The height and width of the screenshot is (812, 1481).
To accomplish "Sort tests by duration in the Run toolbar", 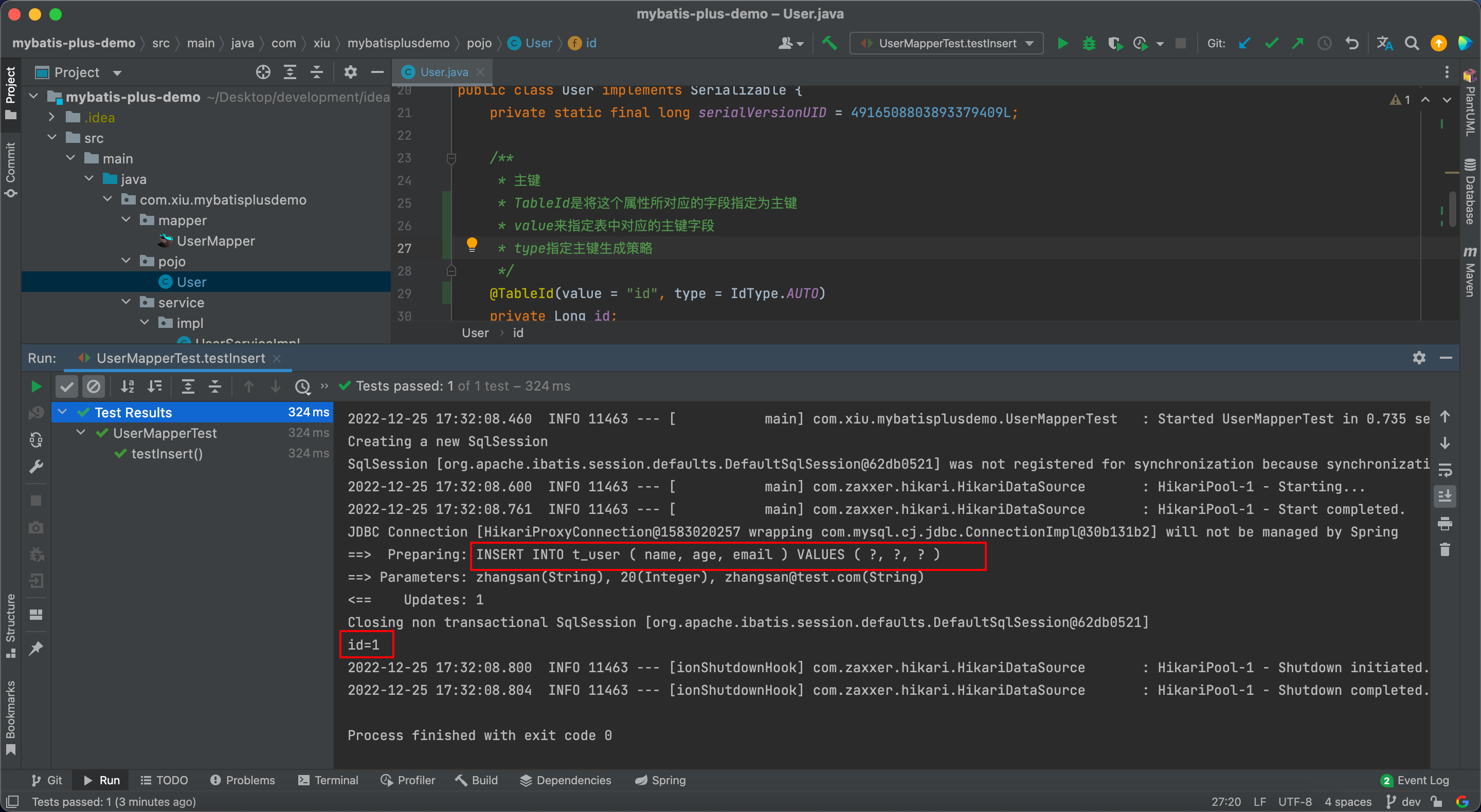I will coord(155,386).
